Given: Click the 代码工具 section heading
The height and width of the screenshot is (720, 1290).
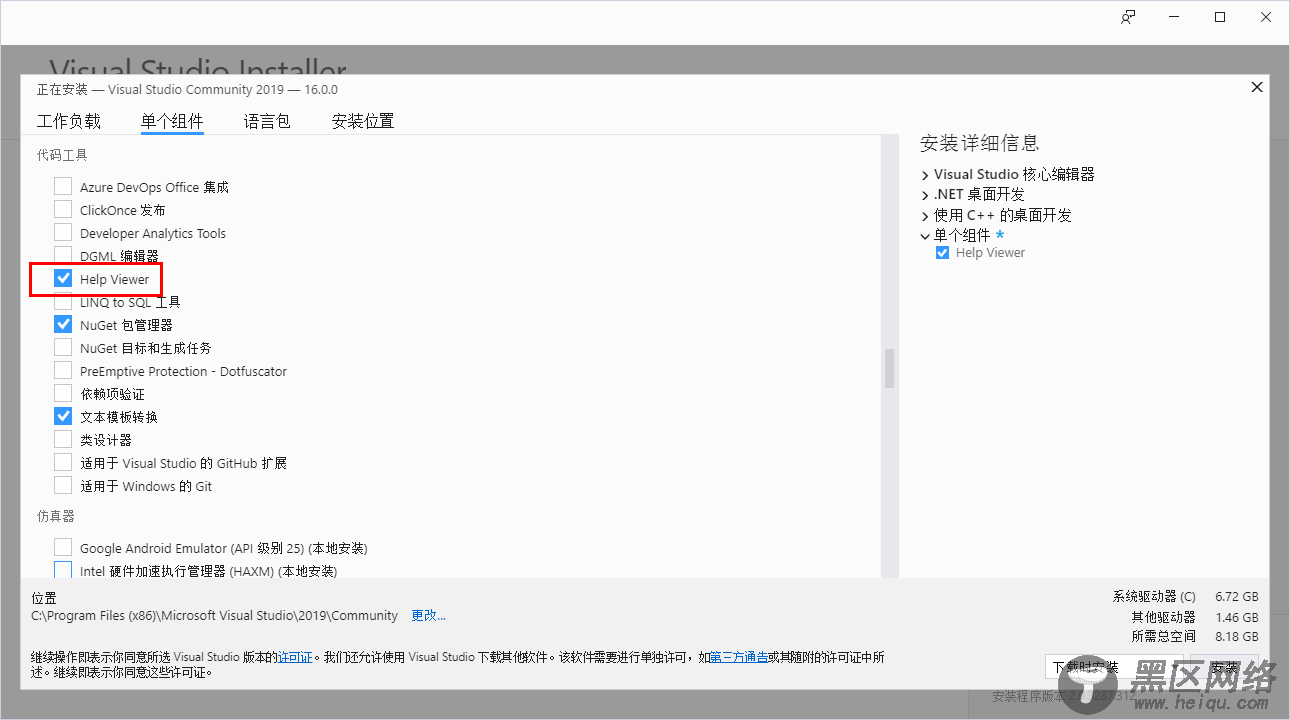Looking at the screenshot, I should point(62,155).
